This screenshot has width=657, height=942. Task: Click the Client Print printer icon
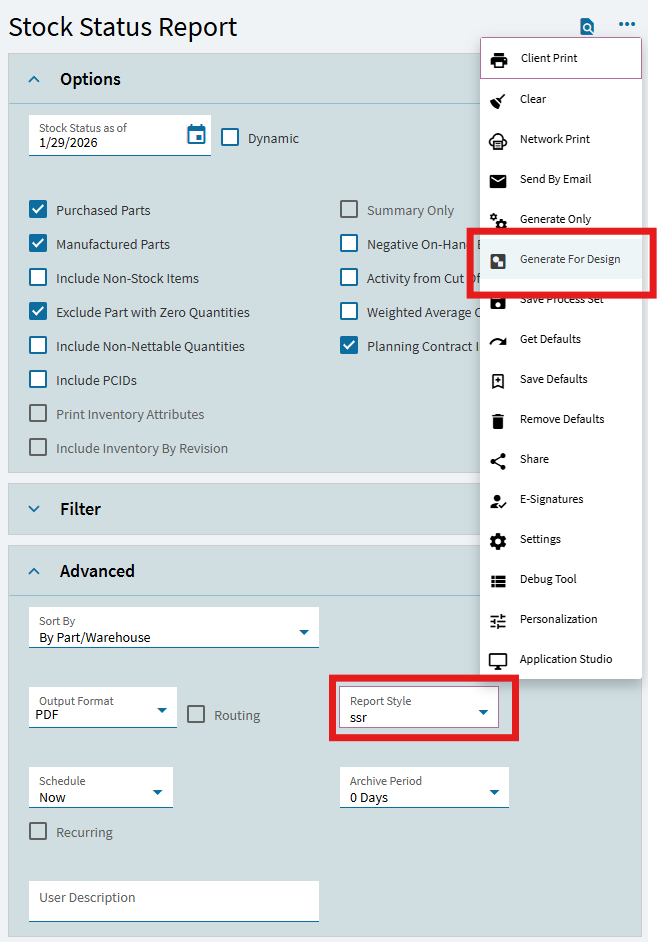498,59
